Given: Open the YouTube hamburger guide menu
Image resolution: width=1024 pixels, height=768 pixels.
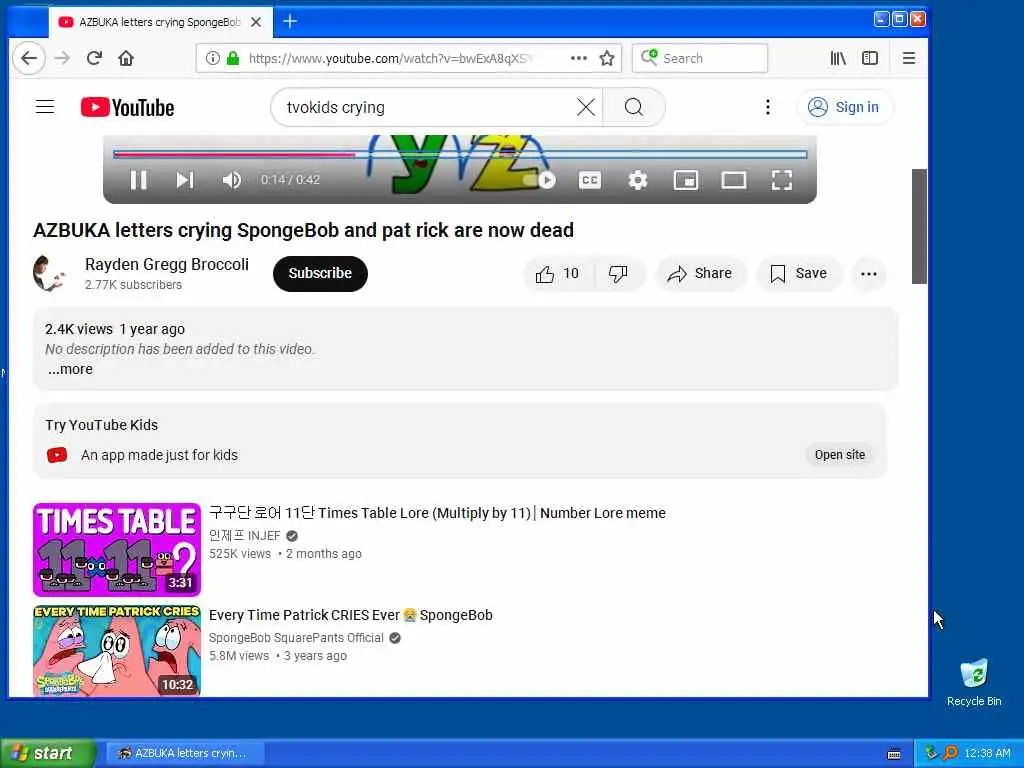Looking at the screenshot, I should coord(45,106).
